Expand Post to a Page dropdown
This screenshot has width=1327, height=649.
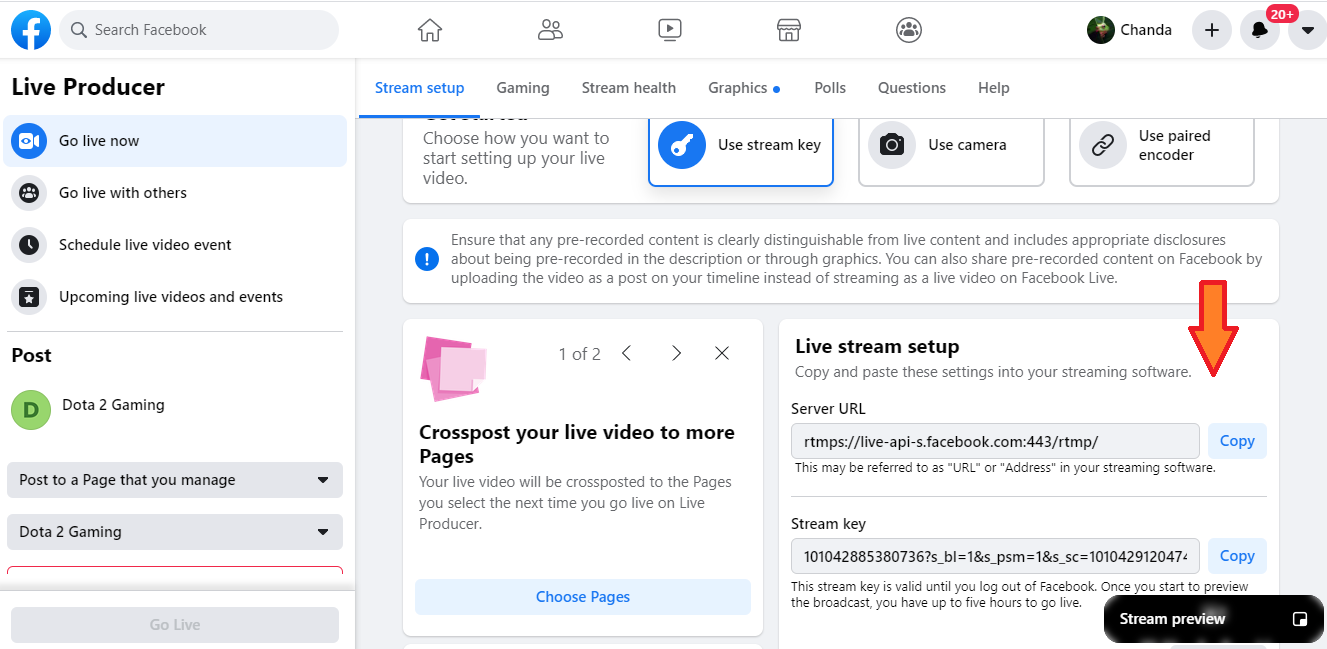(175, 480)
